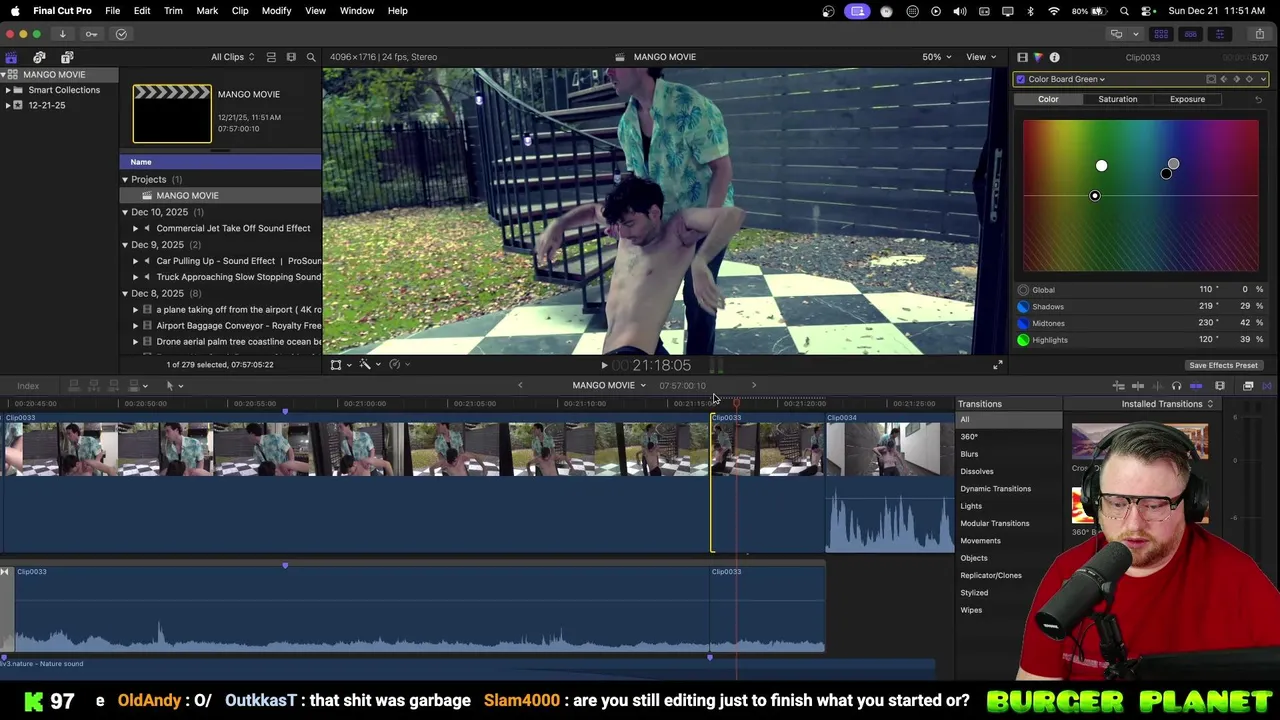Image resolution: width=1280 pixels, height=720 pixels.
Task: Show the Video inspector icon
Action: click(1022, 57)
